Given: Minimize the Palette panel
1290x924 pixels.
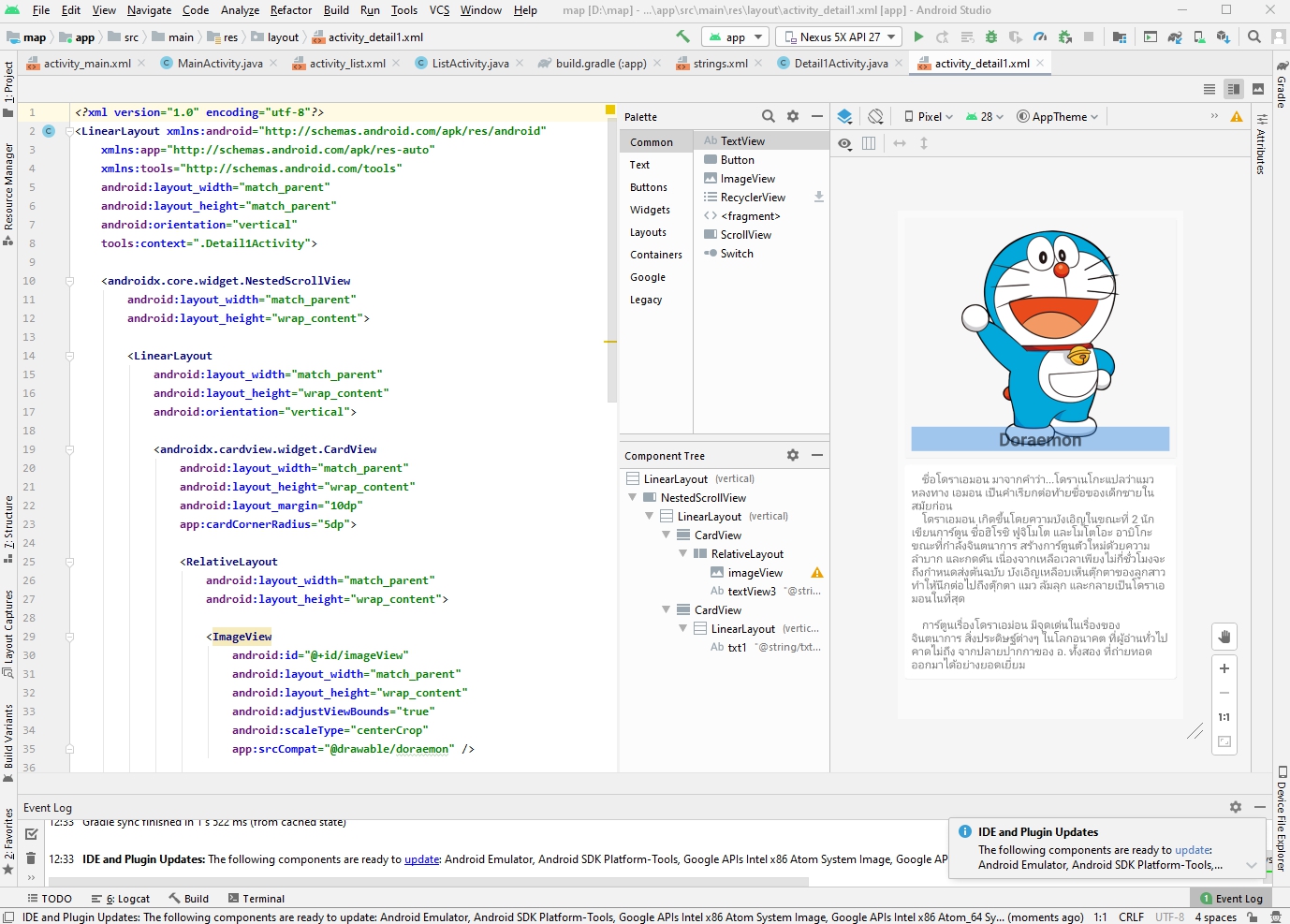Looking at the screenshot, I should 817,116.
